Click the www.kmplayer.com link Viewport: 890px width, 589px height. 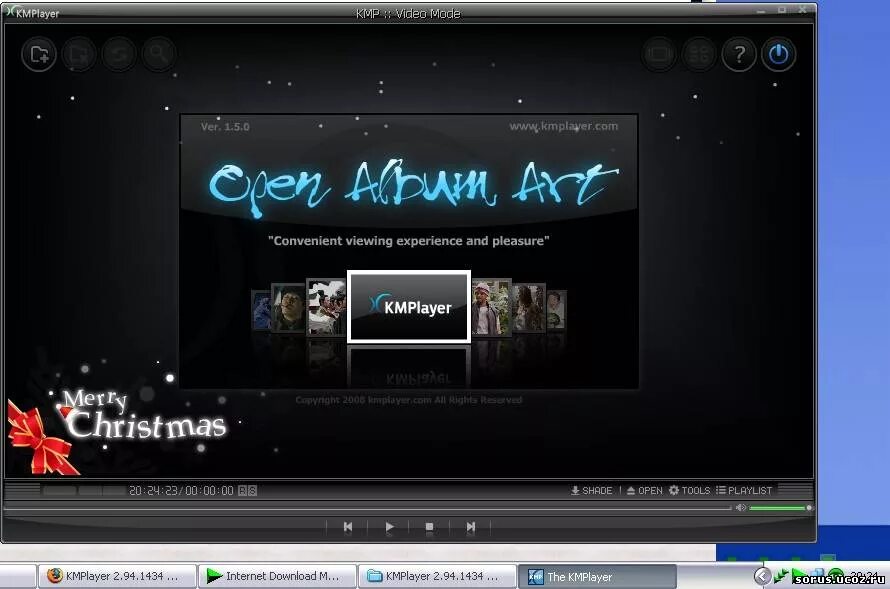coord(564,126)
